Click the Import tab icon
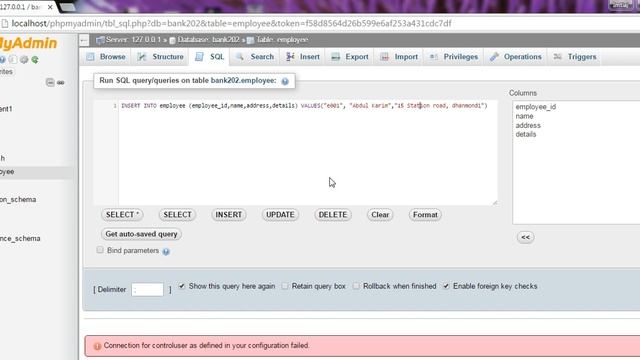Viewport: 640px width, 360px height. pyautogui.click(x=384, y=57)
